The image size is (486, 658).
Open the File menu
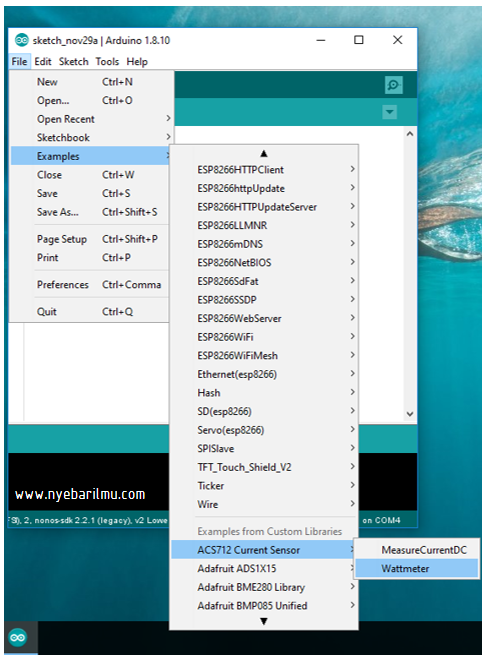click(19, 62)
